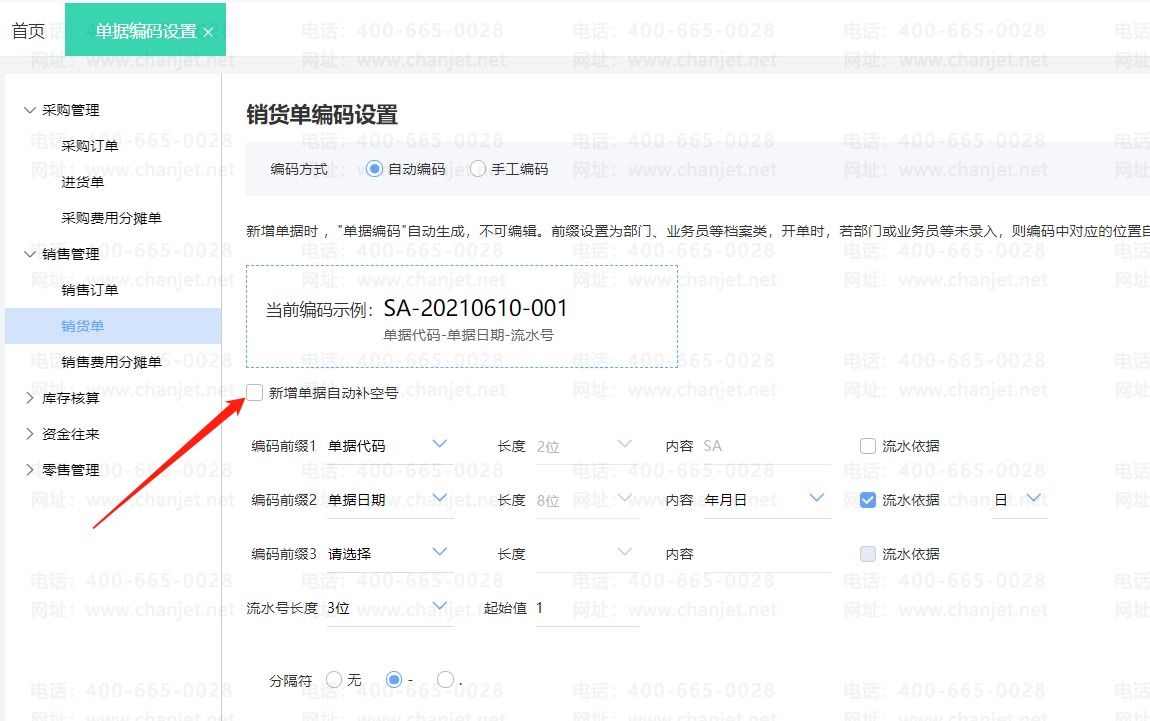Collapse the 销售管理 tree group

(x=29, y=254)
